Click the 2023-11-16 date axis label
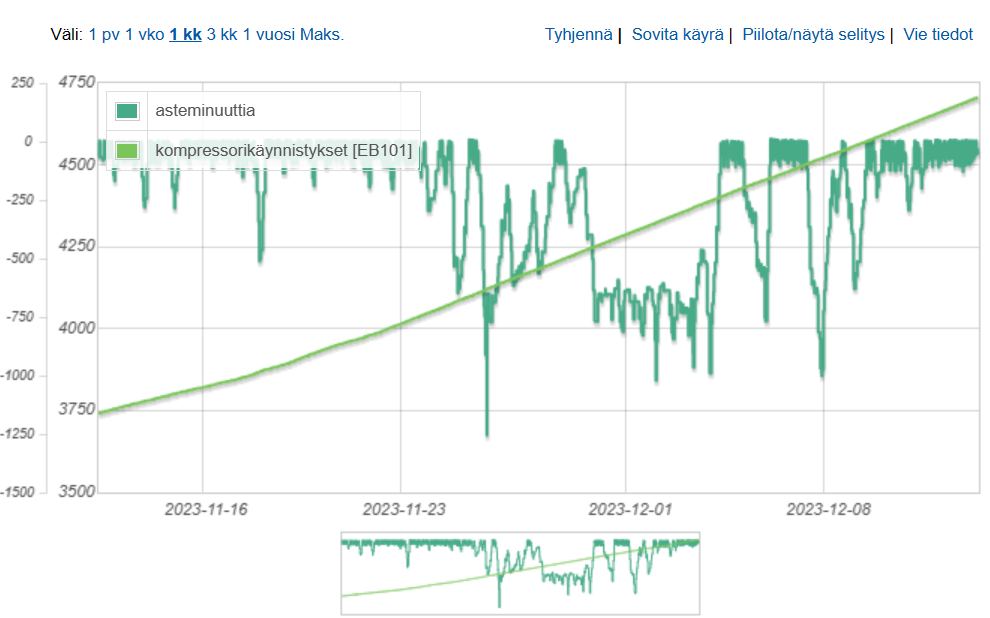 205,509
